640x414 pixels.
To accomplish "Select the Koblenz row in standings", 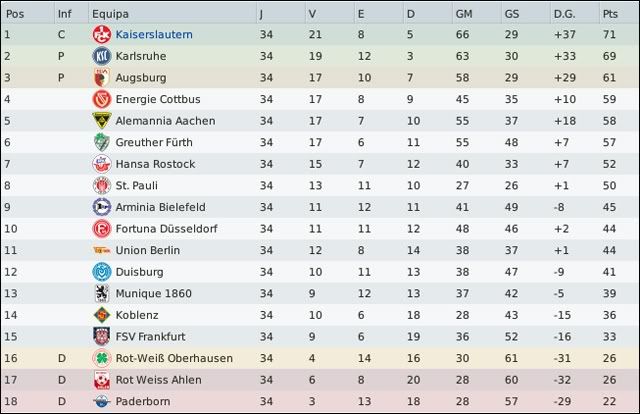I will (x=320, y=315).
